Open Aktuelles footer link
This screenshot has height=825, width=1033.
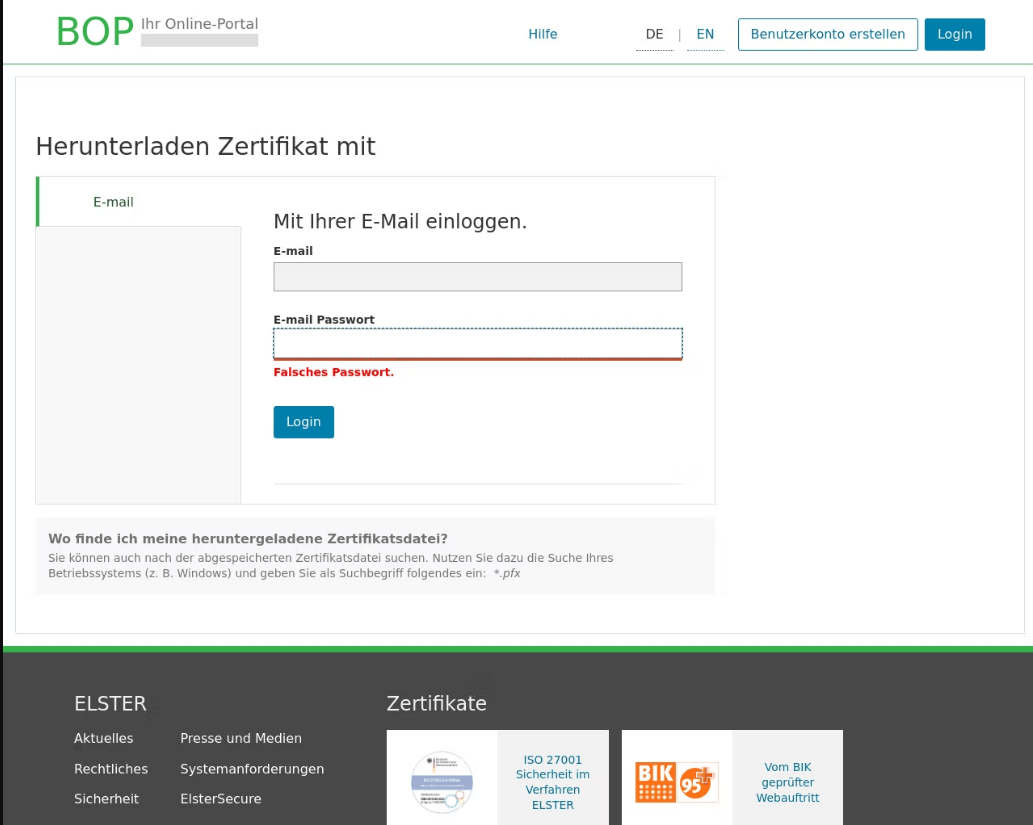point(103,738)
